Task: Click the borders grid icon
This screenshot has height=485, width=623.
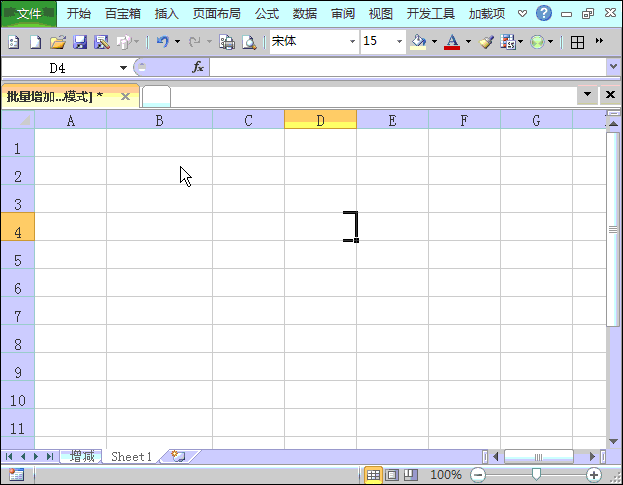Action: tap(577, 42)
